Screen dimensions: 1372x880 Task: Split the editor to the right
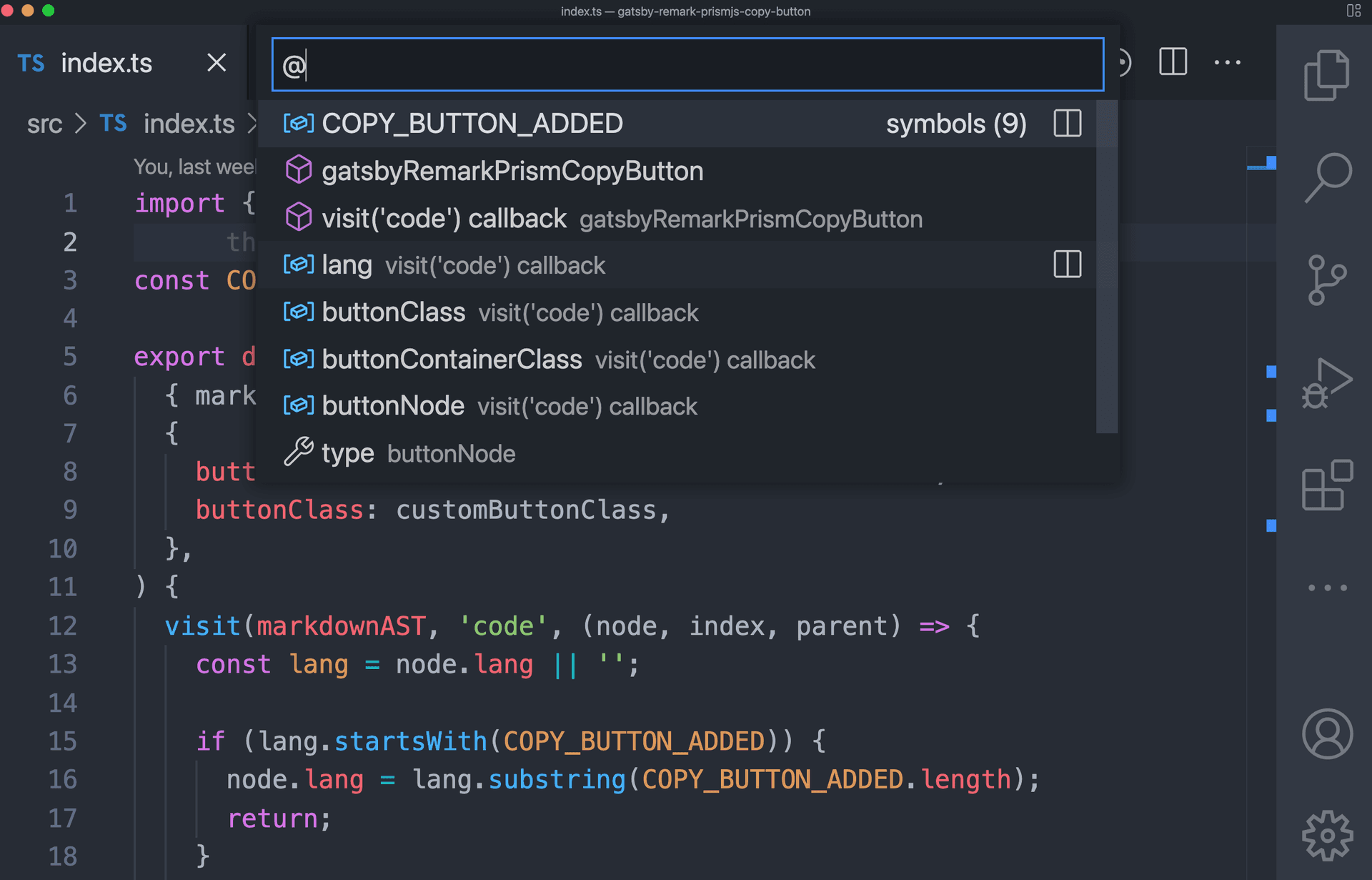[x=1173, y=62]
